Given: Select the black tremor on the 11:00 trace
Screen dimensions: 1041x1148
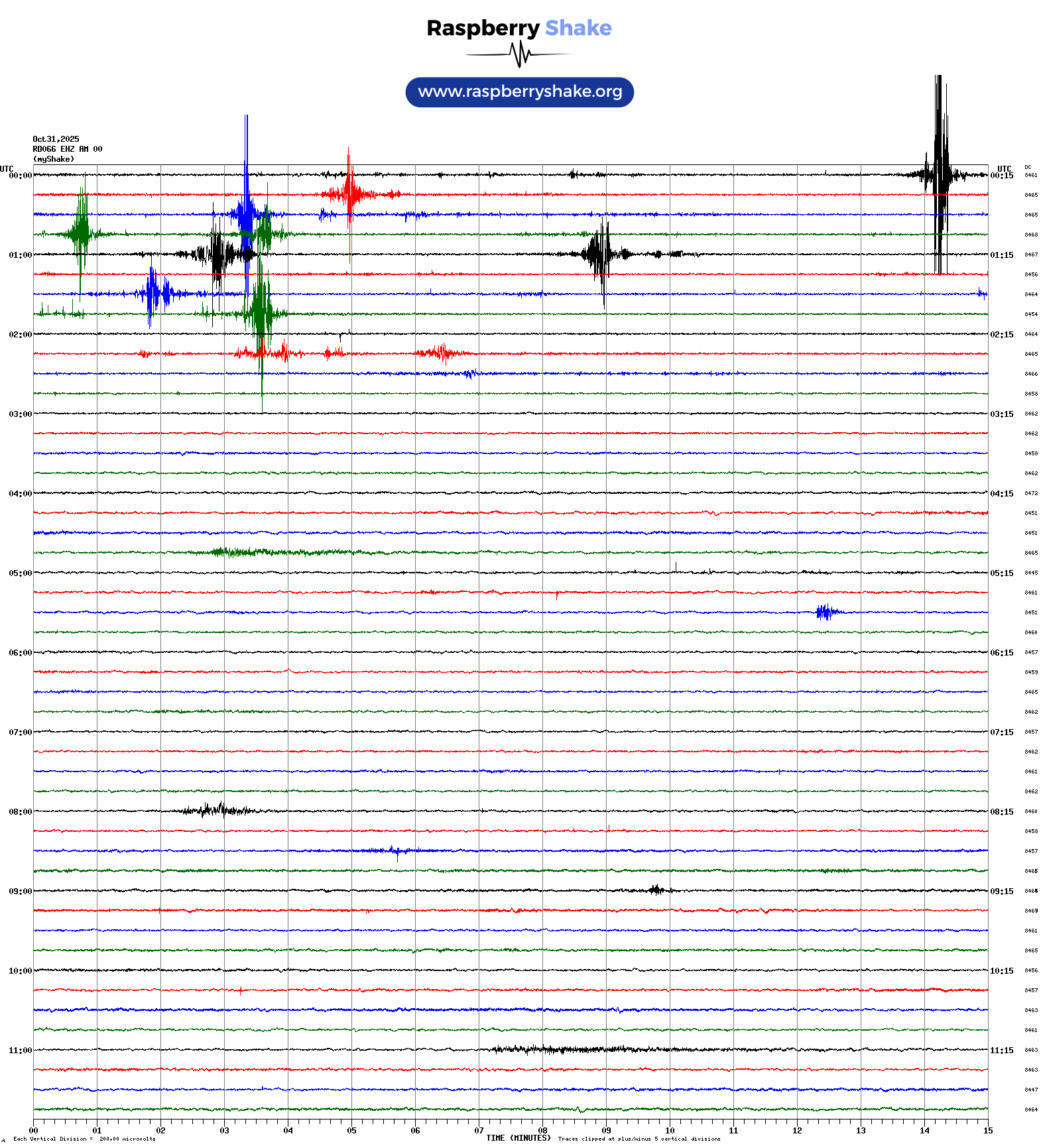Looking at the screenshot, I should pos(564,1049).
